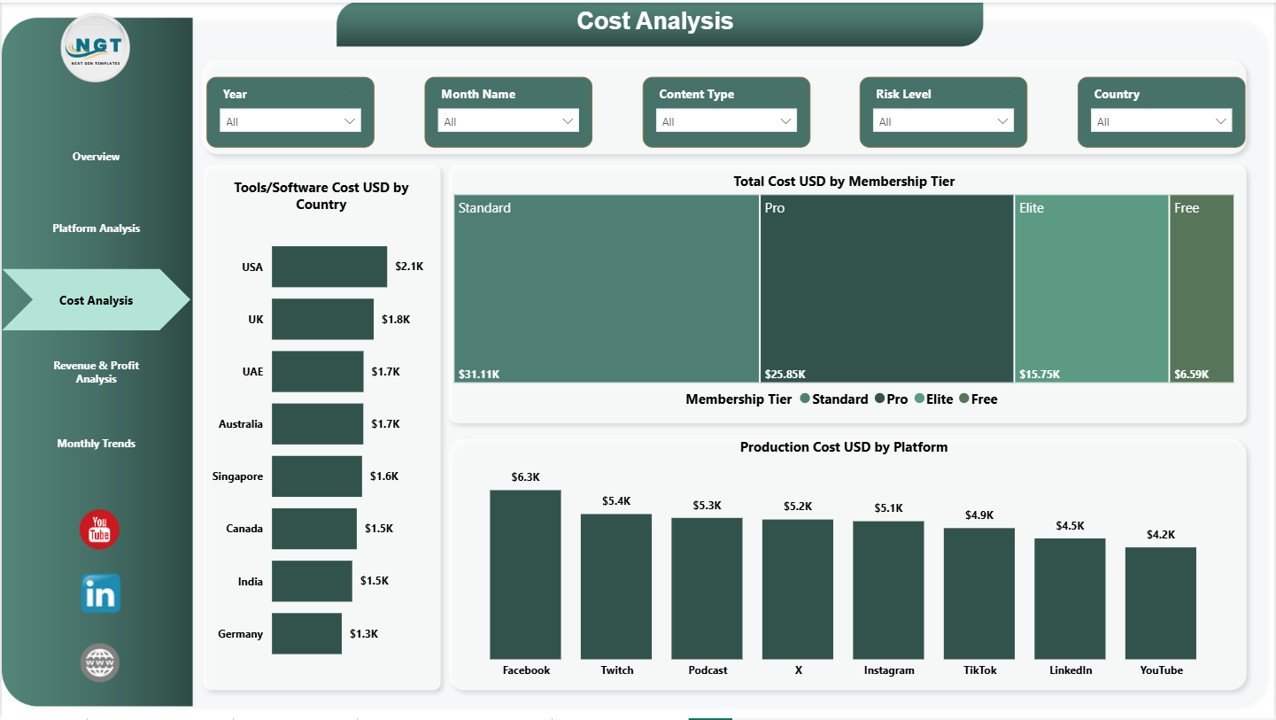Collapse the Year slicer using its header chevron
This screenshot has height=720, width=1276.
pos(352,93)
